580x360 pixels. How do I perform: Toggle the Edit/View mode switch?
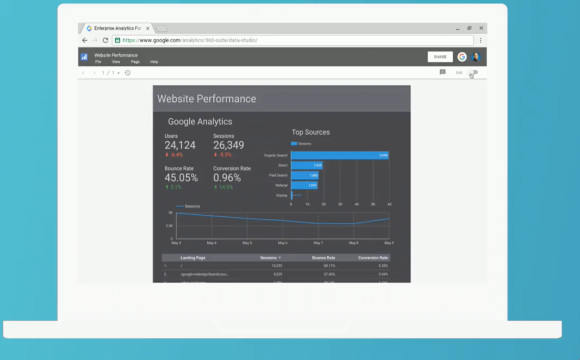click(474, 73)
